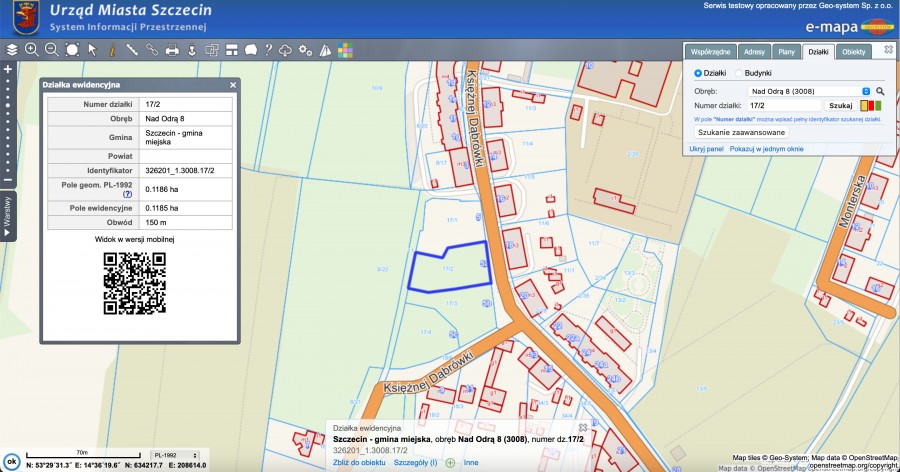Screen dimensions: 900x472
Task: Click the zoom in magnifier tool
Action: 32,49
